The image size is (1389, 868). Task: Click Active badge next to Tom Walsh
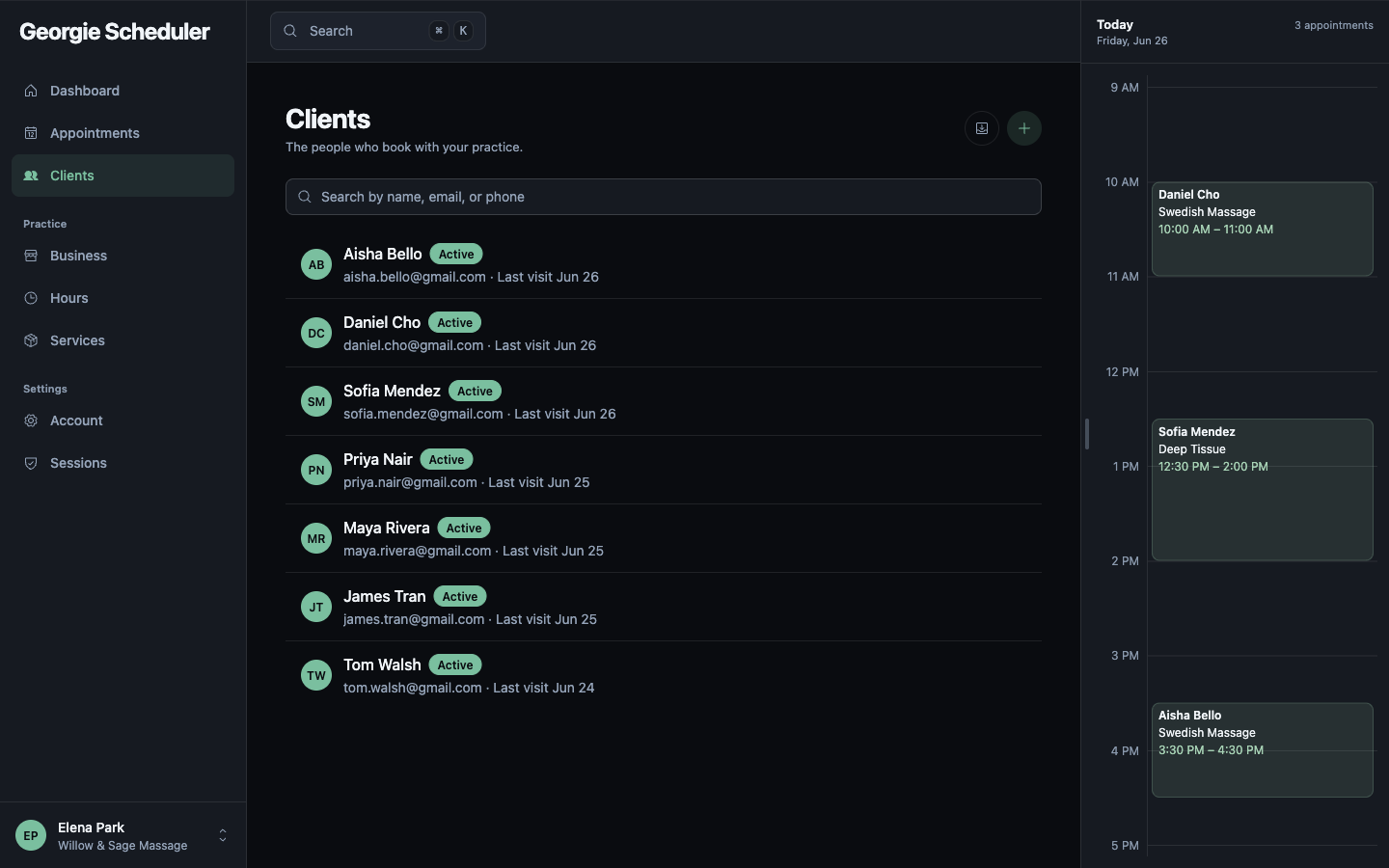(x=455, y=665)
